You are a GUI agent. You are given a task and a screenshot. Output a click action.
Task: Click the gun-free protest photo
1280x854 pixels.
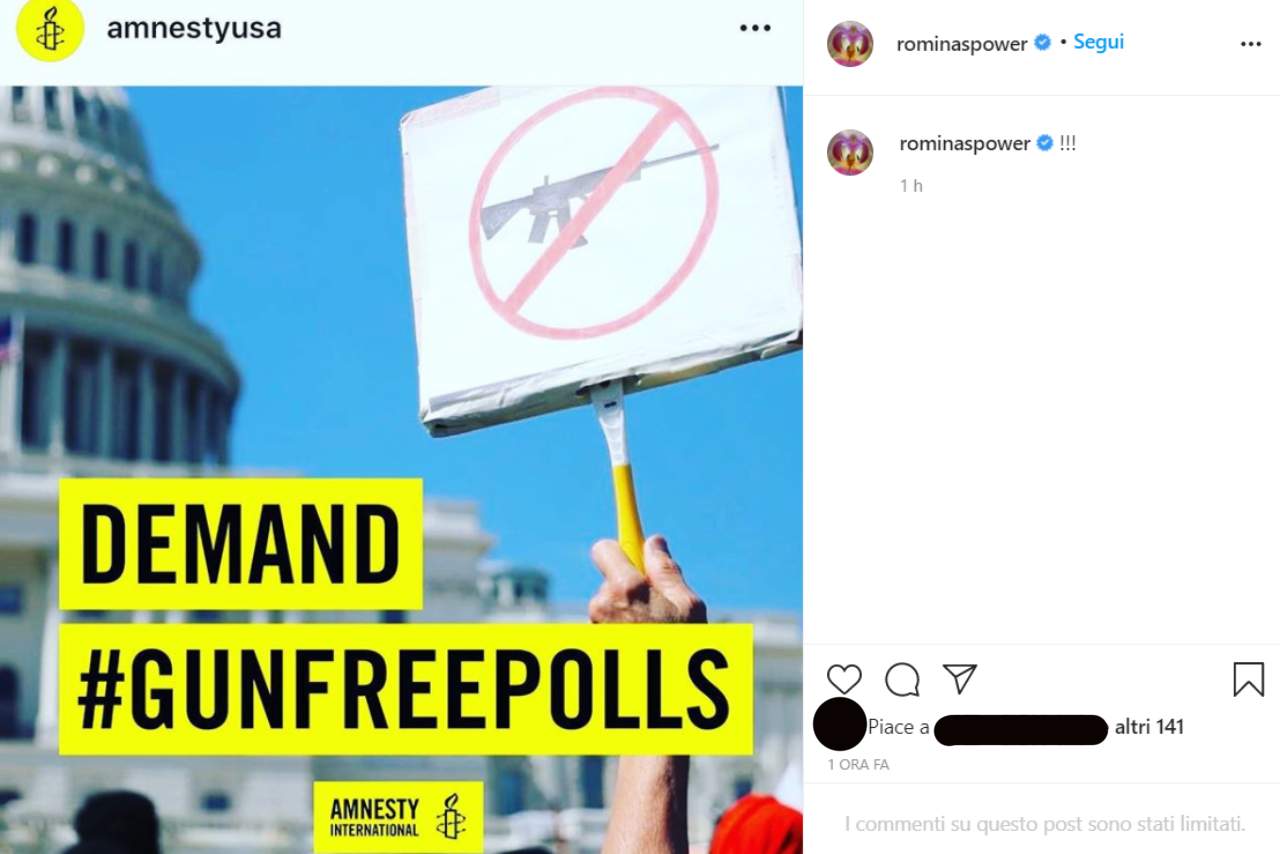click(x=401, y=469)
